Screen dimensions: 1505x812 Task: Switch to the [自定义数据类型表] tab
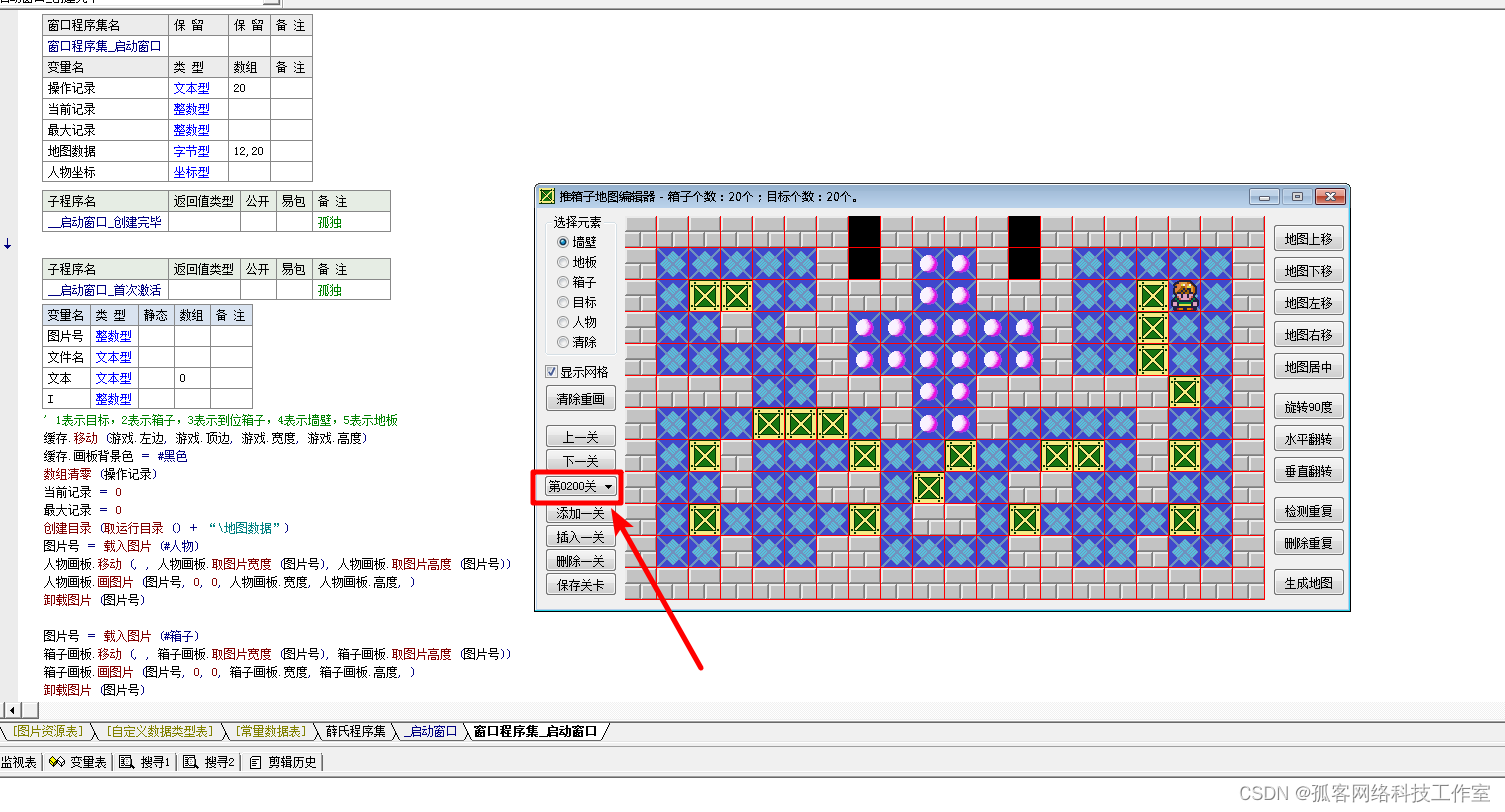click(158, 731)
